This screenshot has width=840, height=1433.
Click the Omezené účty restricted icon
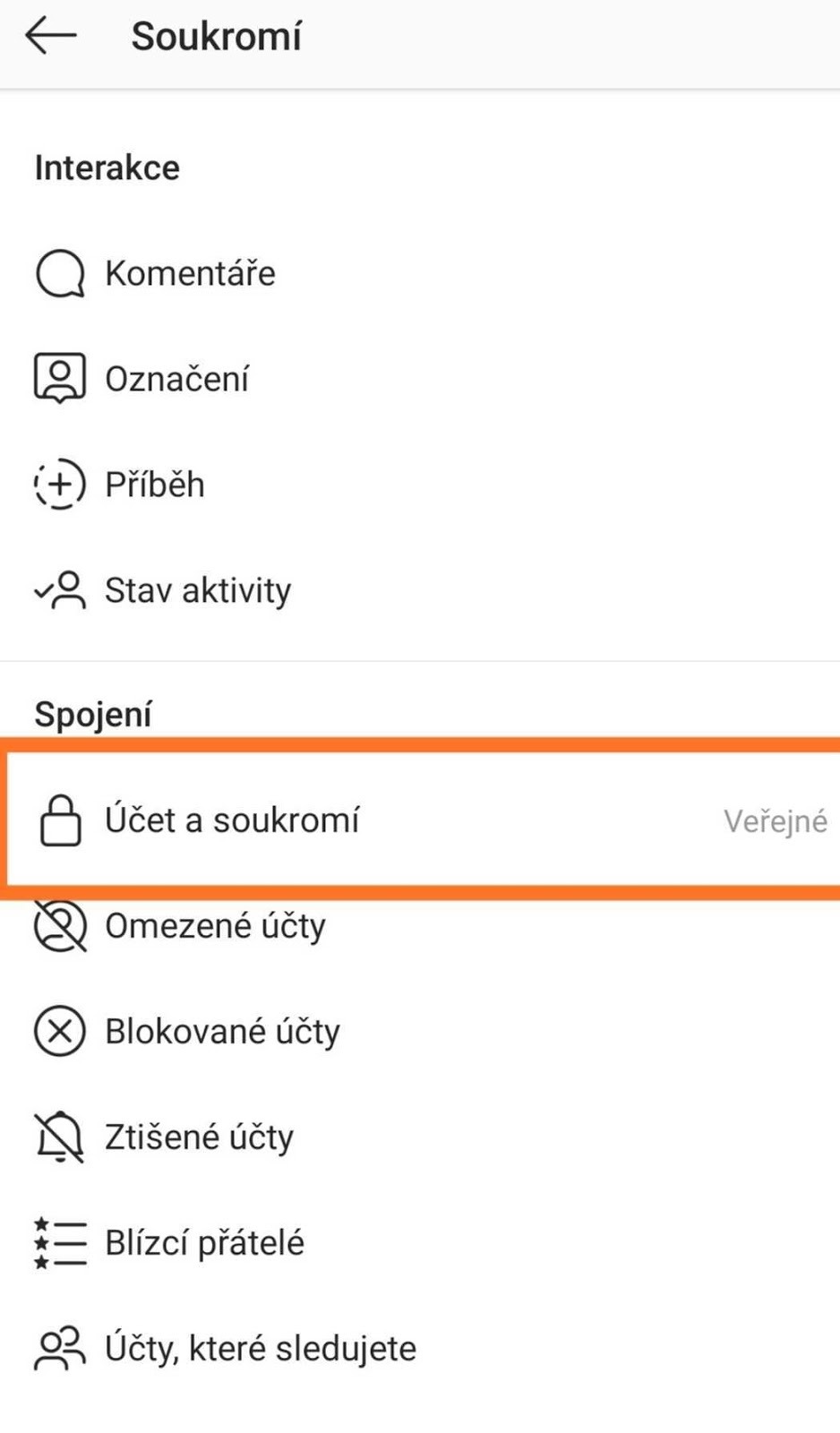tap(60, 926)
